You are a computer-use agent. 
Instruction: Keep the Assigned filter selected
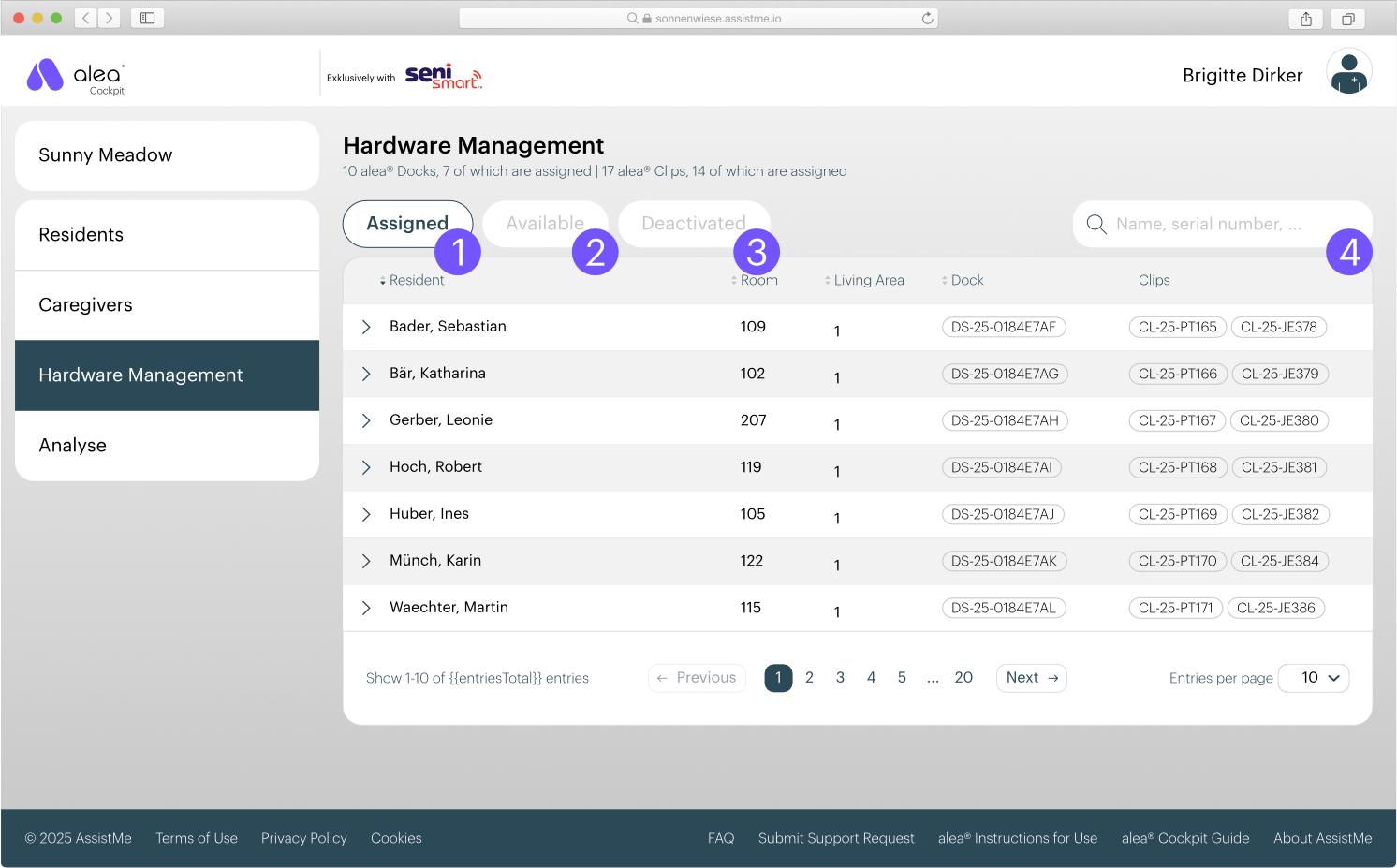[x=407, y=223]
